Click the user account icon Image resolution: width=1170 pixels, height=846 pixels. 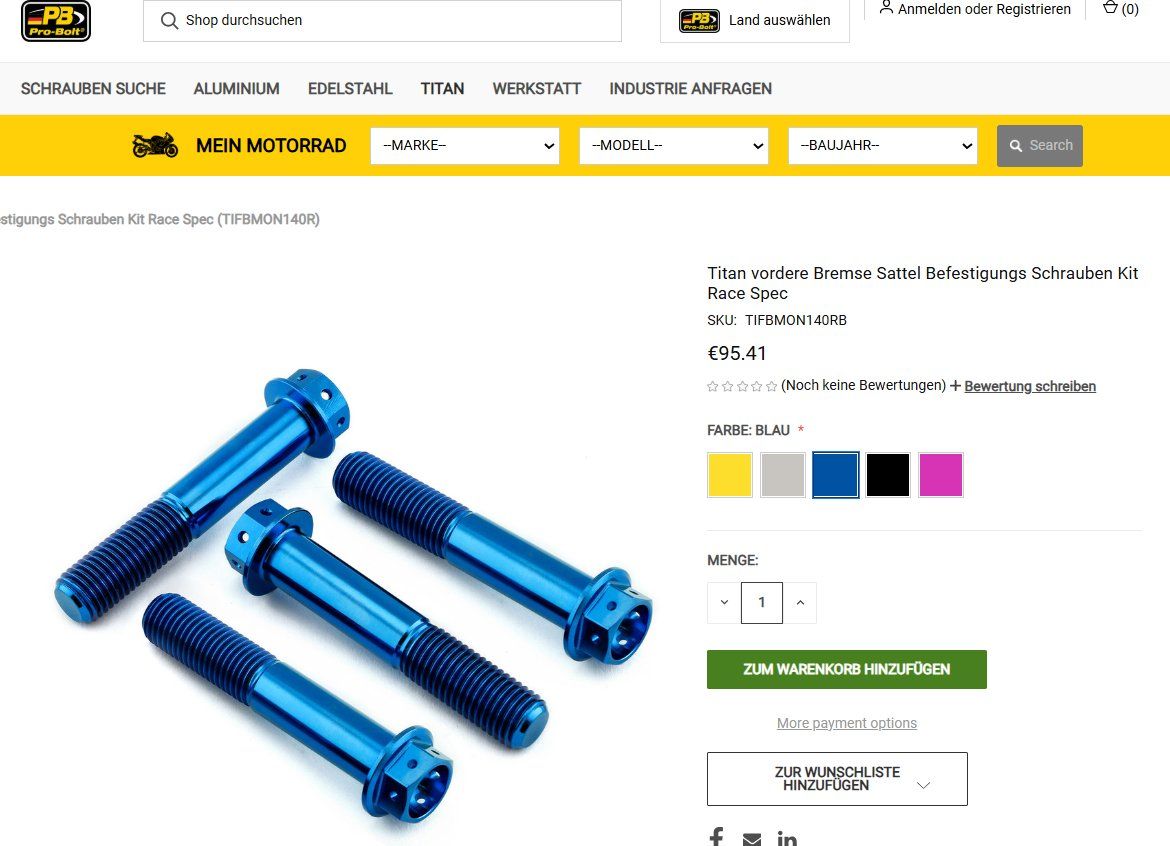click(x=886, y=7)
